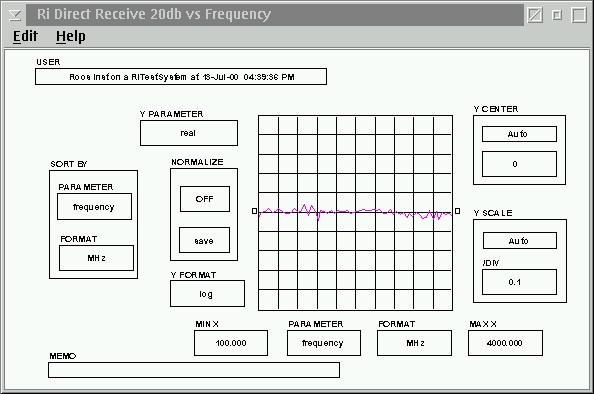
Task: Open SORT BY parameter frequency selector
Action: point(94,206)
